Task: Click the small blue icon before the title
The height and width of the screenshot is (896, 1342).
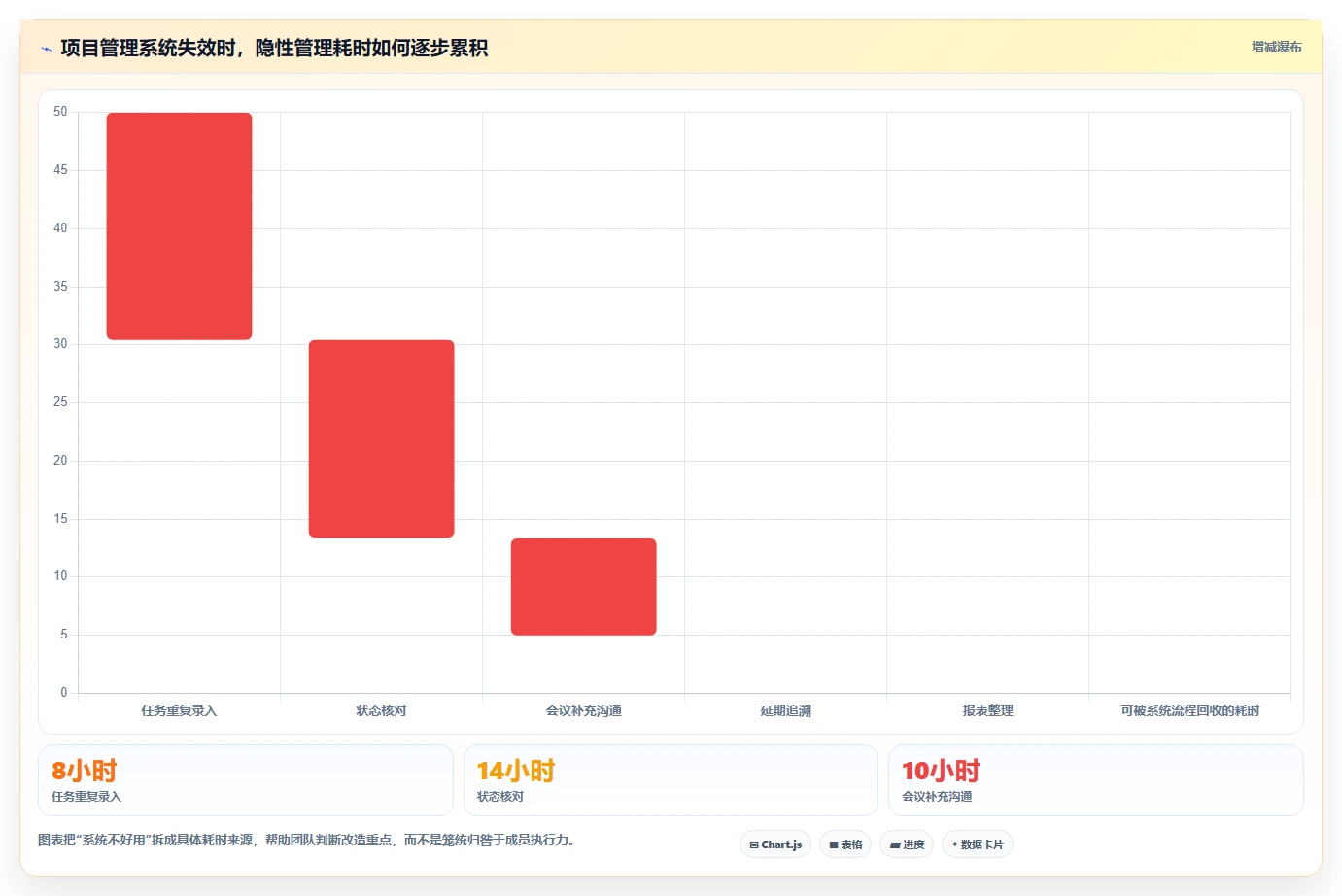Action: [46, 49]
